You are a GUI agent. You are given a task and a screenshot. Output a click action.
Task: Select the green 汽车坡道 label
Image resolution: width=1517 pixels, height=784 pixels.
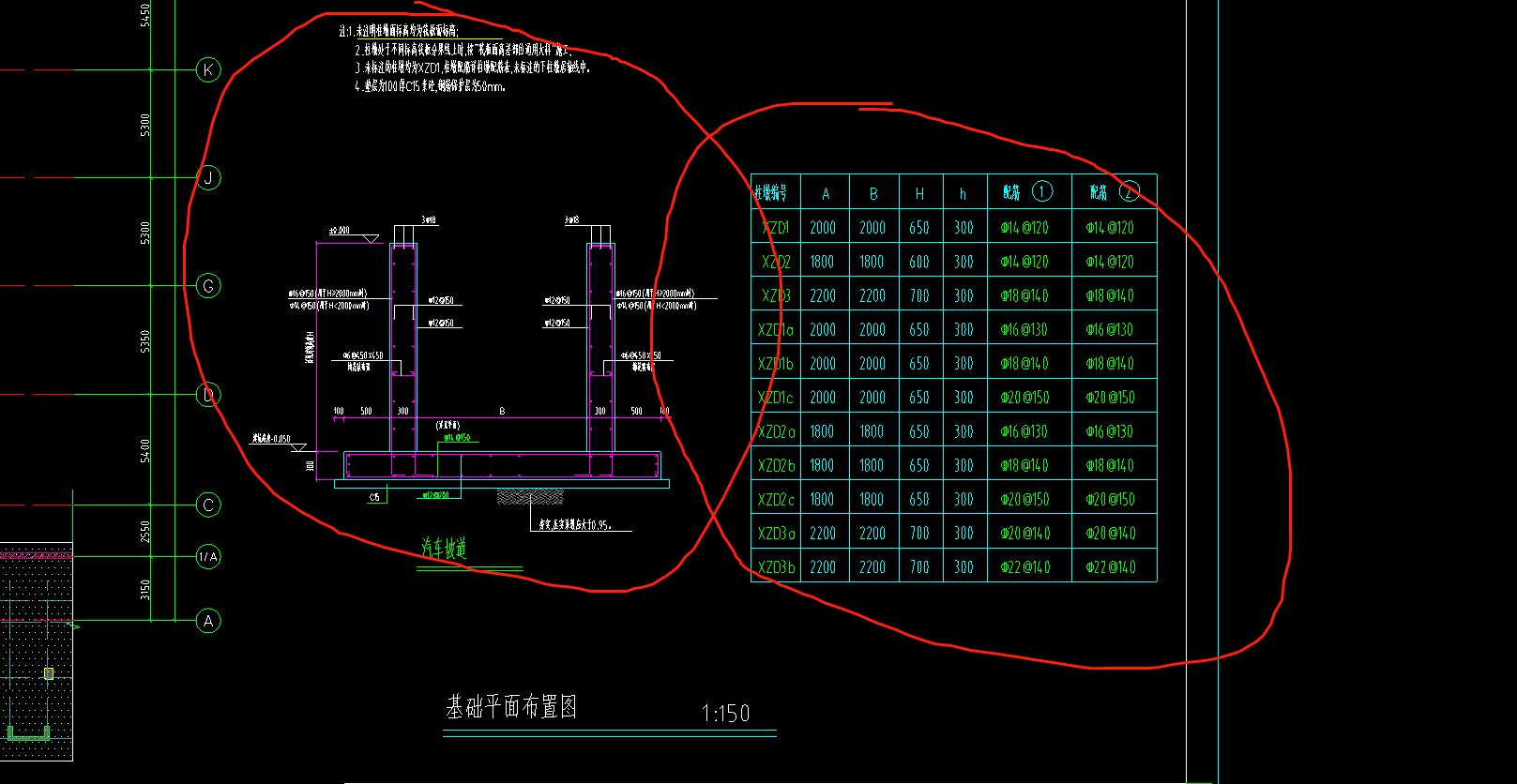click(444, 549)
